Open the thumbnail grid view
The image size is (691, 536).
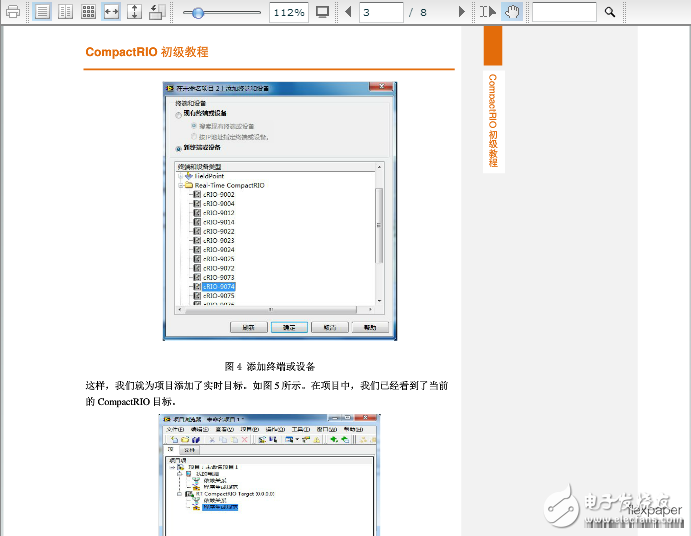(89, 11)
